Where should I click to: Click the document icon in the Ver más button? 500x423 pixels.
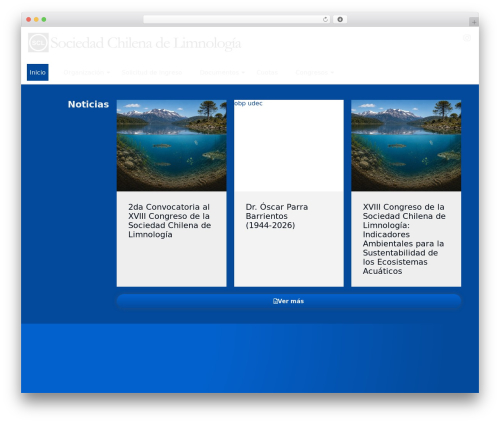[275, 301]
